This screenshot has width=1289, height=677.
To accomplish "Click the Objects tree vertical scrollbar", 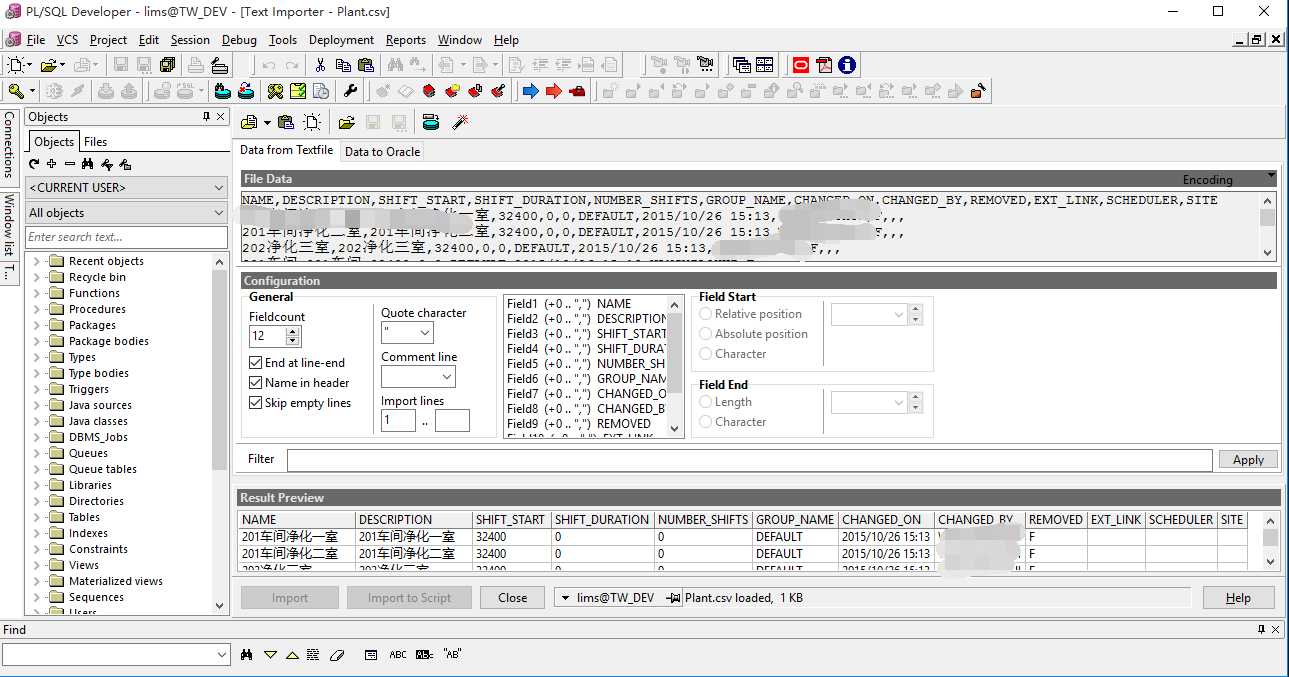I will (220, 433).
